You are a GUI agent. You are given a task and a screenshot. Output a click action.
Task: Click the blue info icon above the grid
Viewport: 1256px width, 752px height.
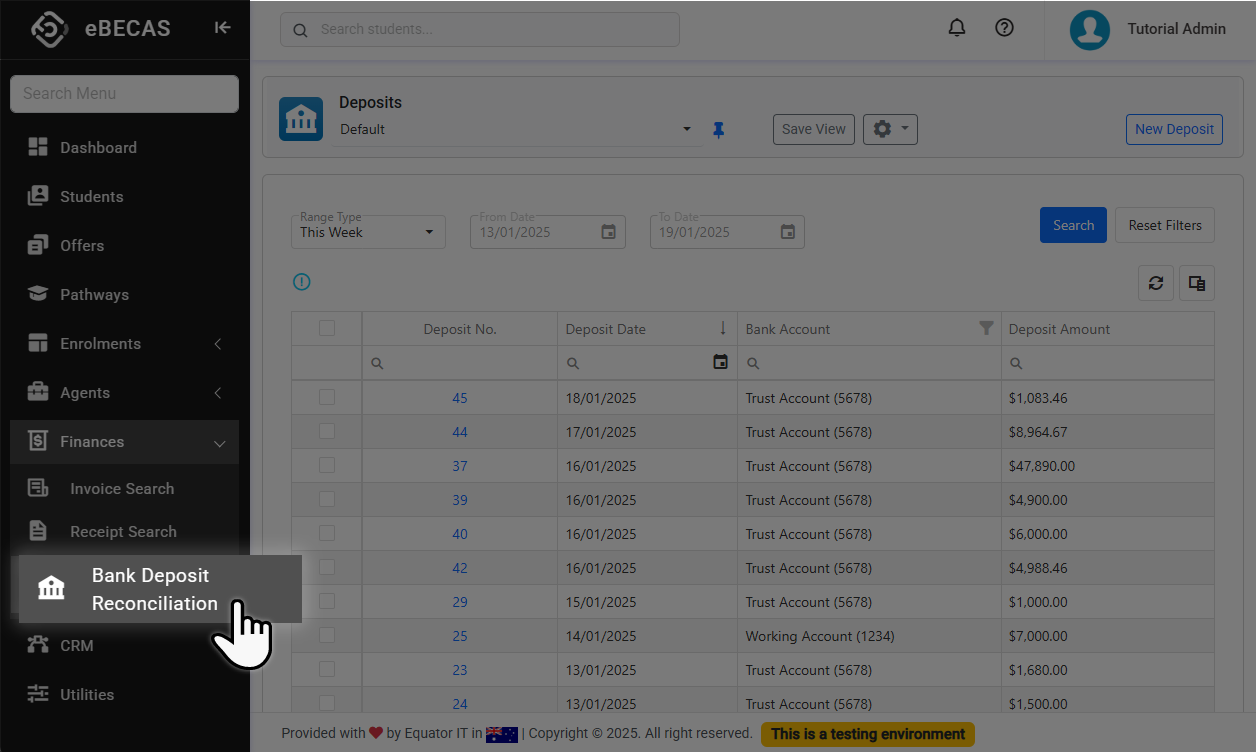pos(301,282)
